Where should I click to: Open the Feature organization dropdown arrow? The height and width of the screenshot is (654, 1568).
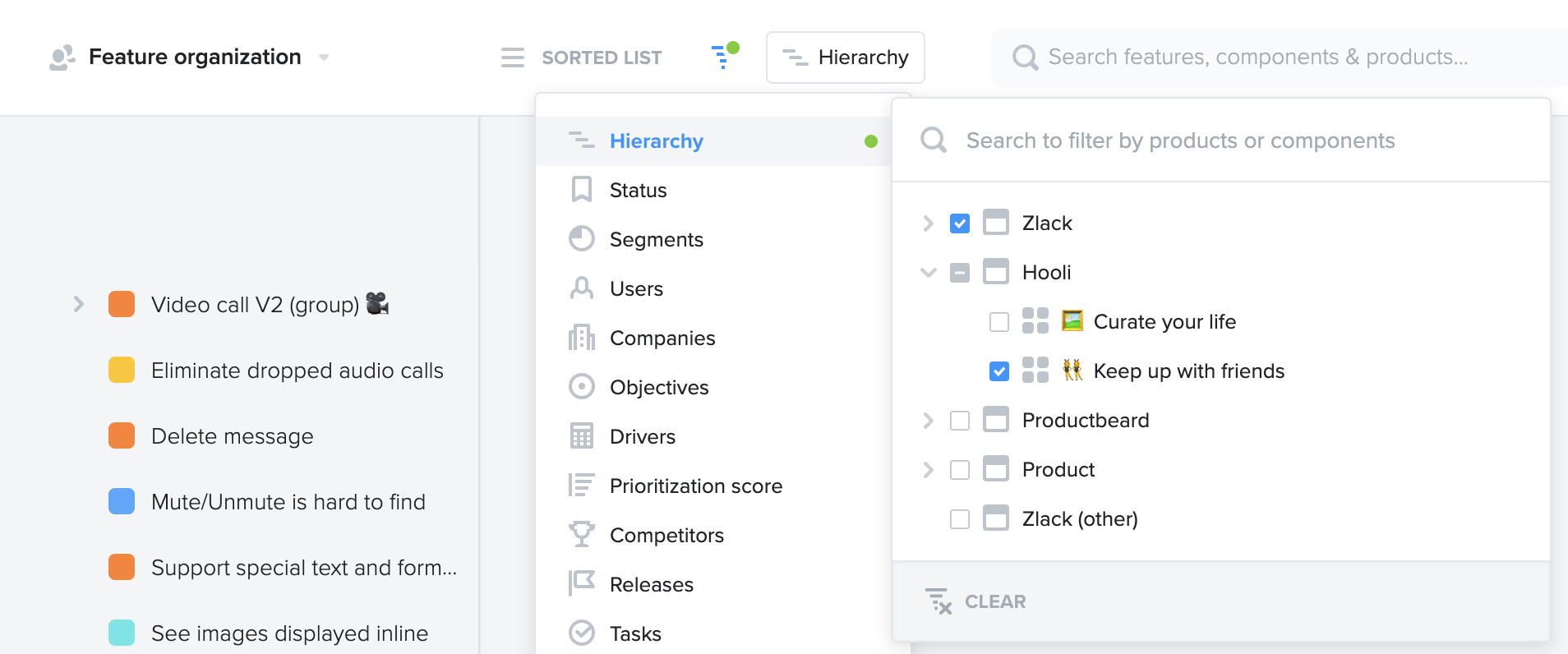324,58
